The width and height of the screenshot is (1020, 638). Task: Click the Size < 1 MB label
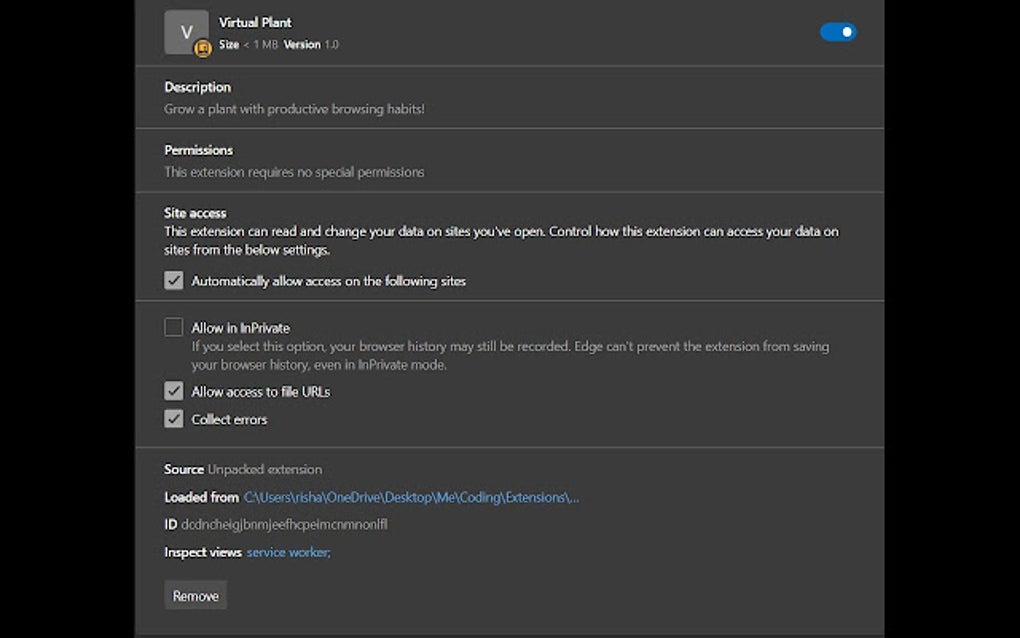click(x=248, y=45)
